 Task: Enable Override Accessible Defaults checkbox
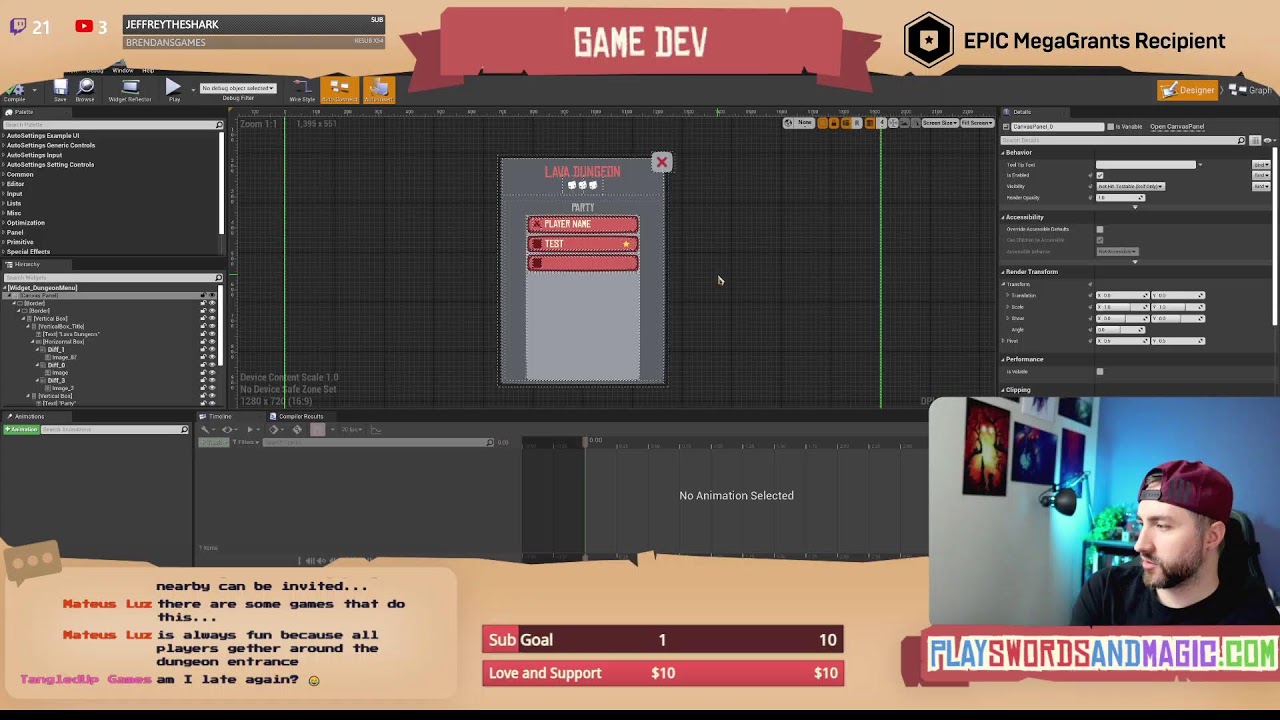1100,229
